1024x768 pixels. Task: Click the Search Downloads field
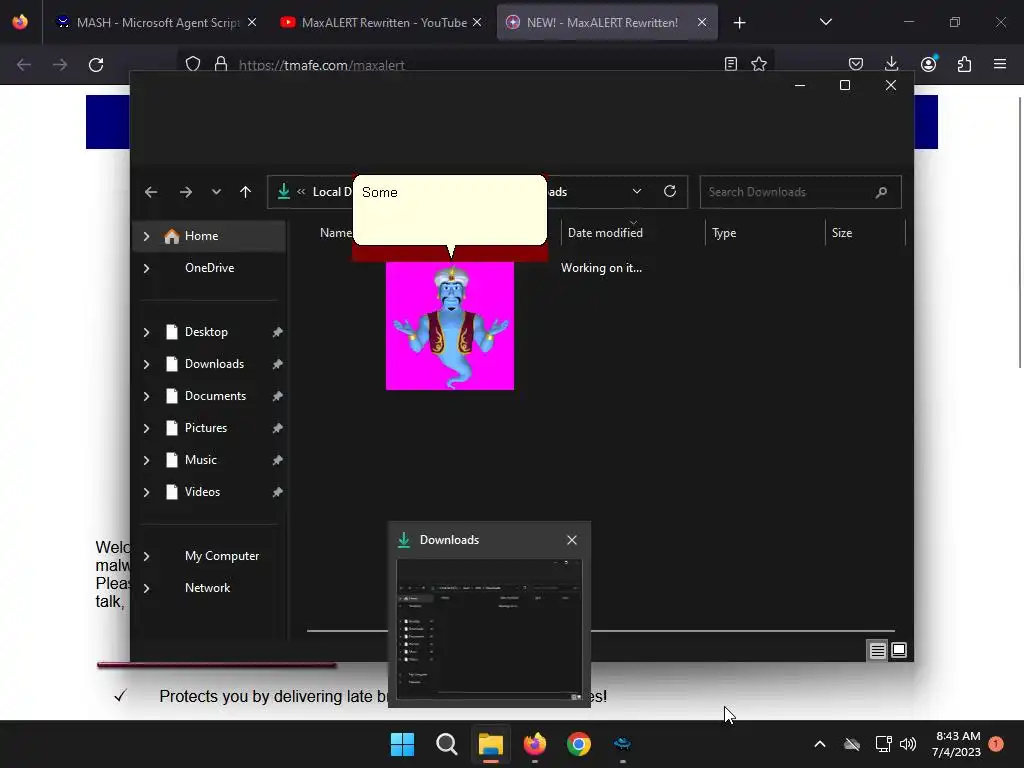(801, 192)
